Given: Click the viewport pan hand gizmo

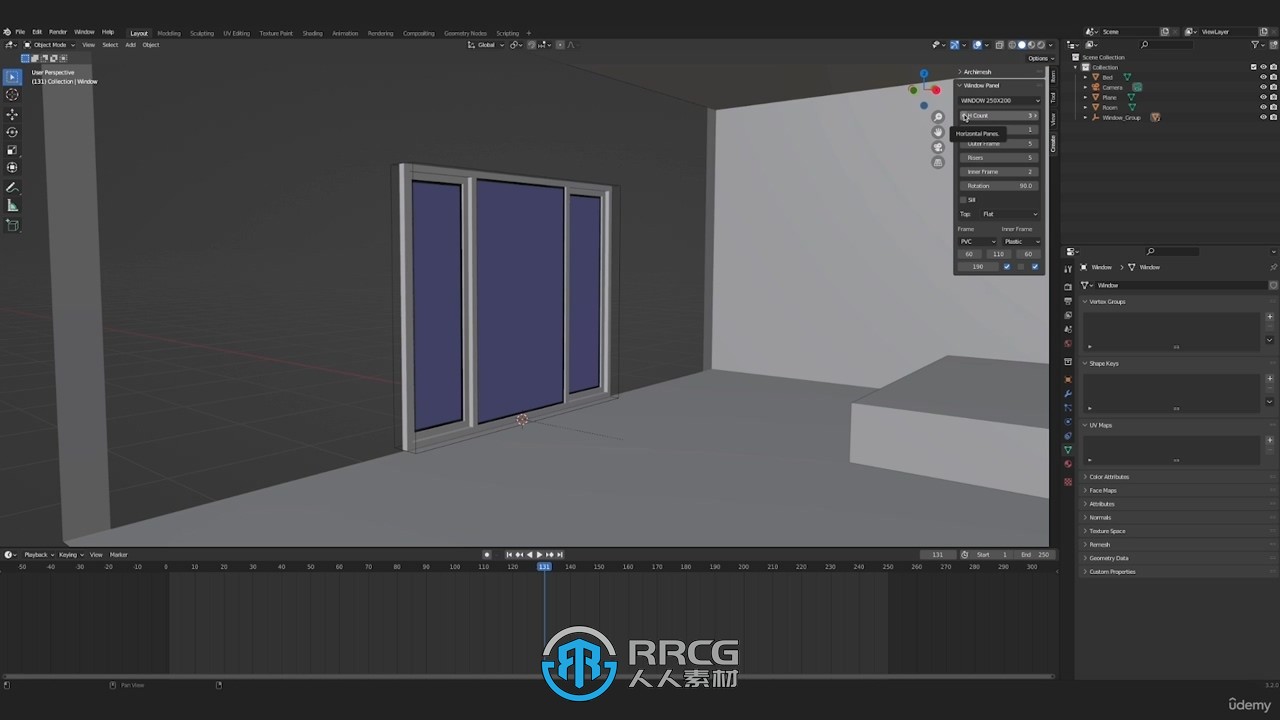Looking at the screenshot, I should (938, 133).
